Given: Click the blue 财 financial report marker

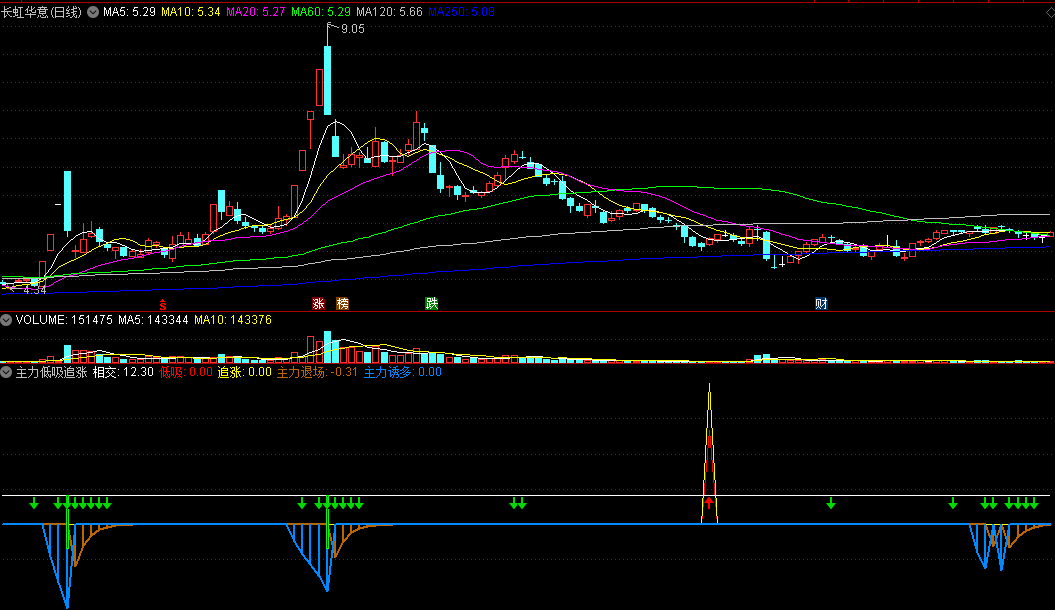Looking at the screenshot, I should coord(821,303).
